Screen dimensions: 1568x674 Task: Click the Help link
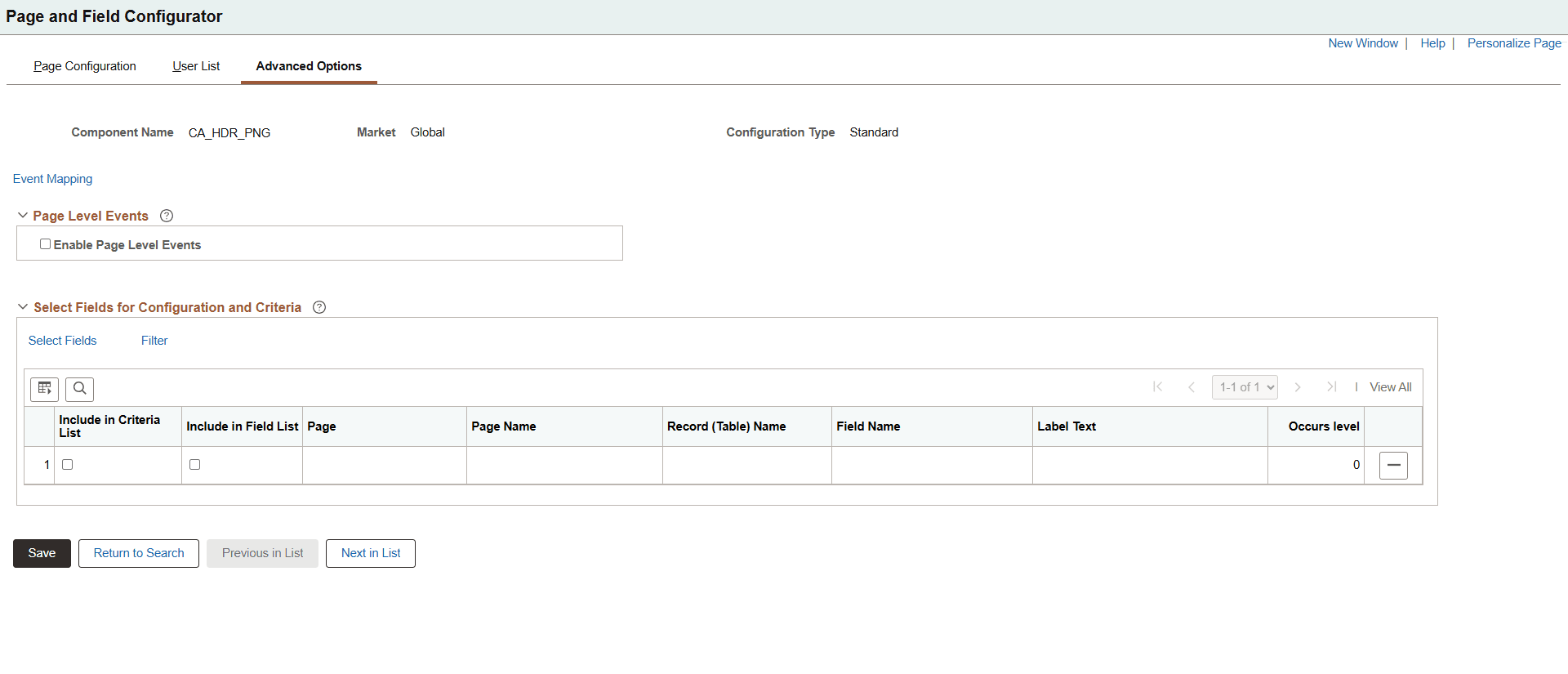1432,43
